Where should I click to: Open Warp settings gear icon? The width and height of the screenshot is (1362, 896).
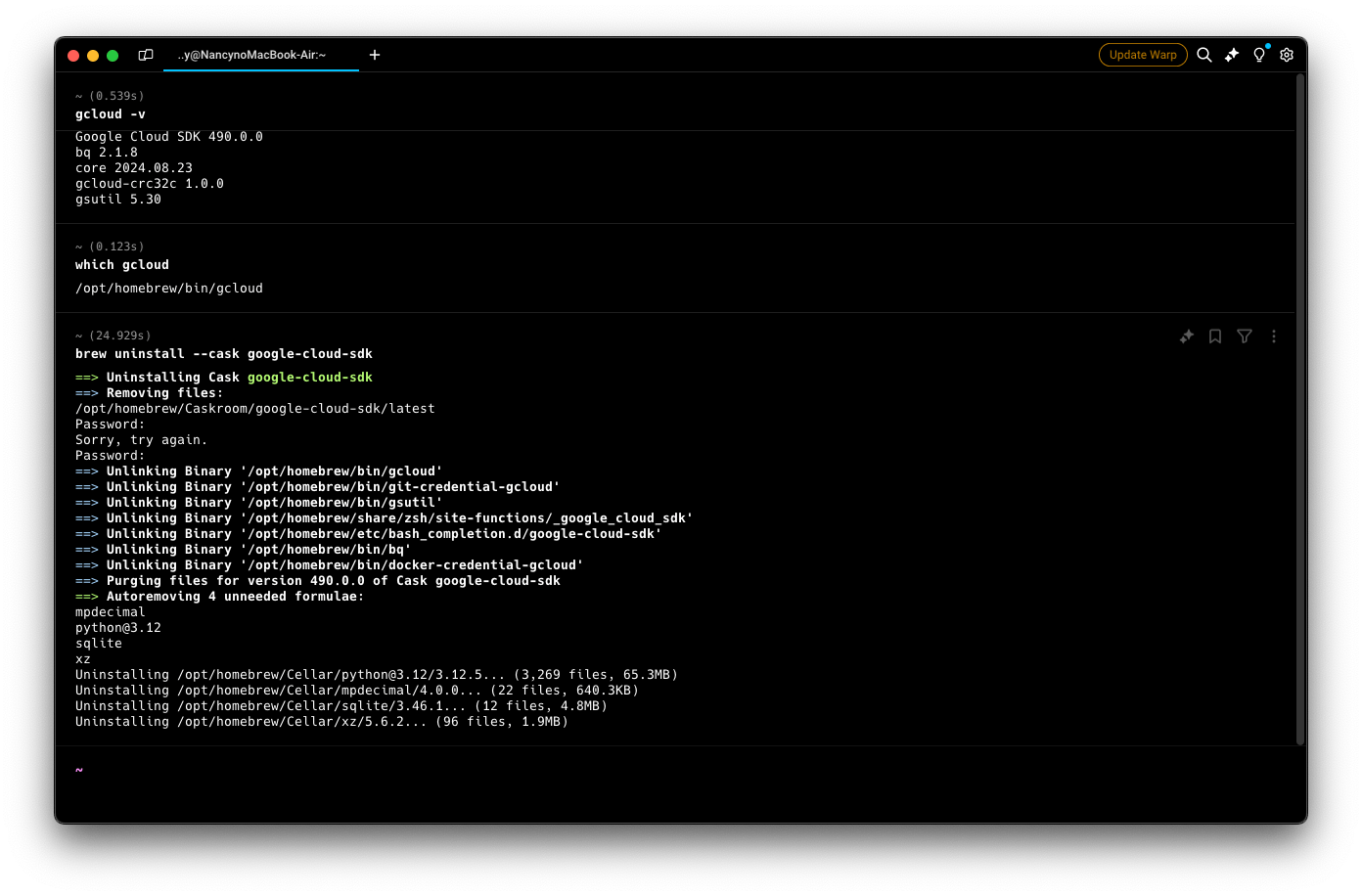(1287, 55)
